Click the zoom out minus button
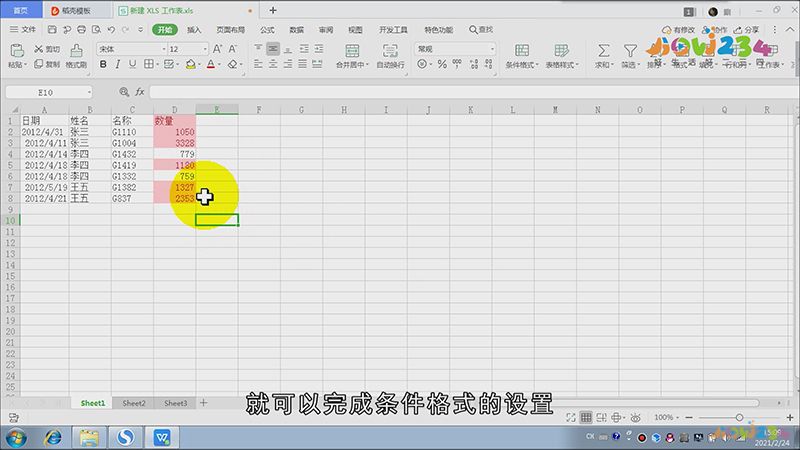This screenshot has height=450, width=800. (x=689, y=417)
